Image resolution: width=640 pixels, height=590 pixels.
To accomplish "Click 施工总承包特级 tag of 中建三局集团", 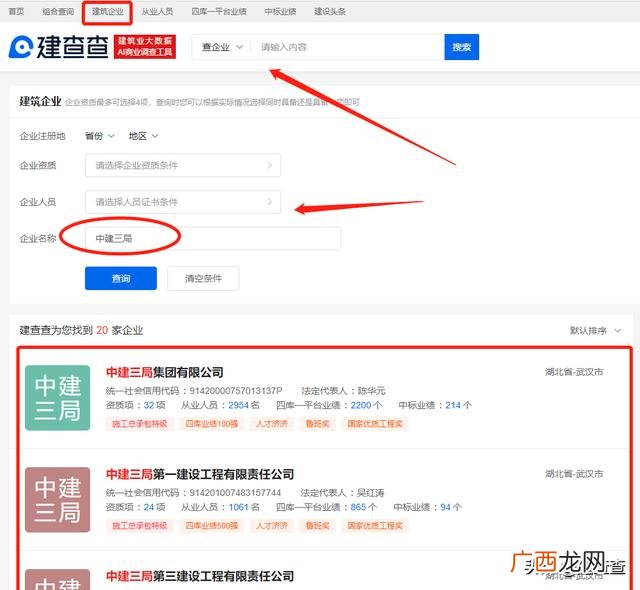I will coord(140,424).
